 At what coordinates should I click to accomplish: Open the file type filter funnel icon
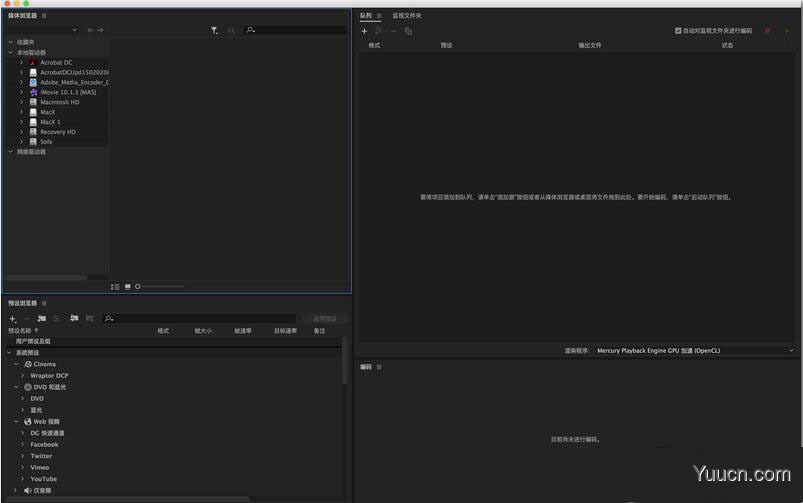tap(214, 31)
